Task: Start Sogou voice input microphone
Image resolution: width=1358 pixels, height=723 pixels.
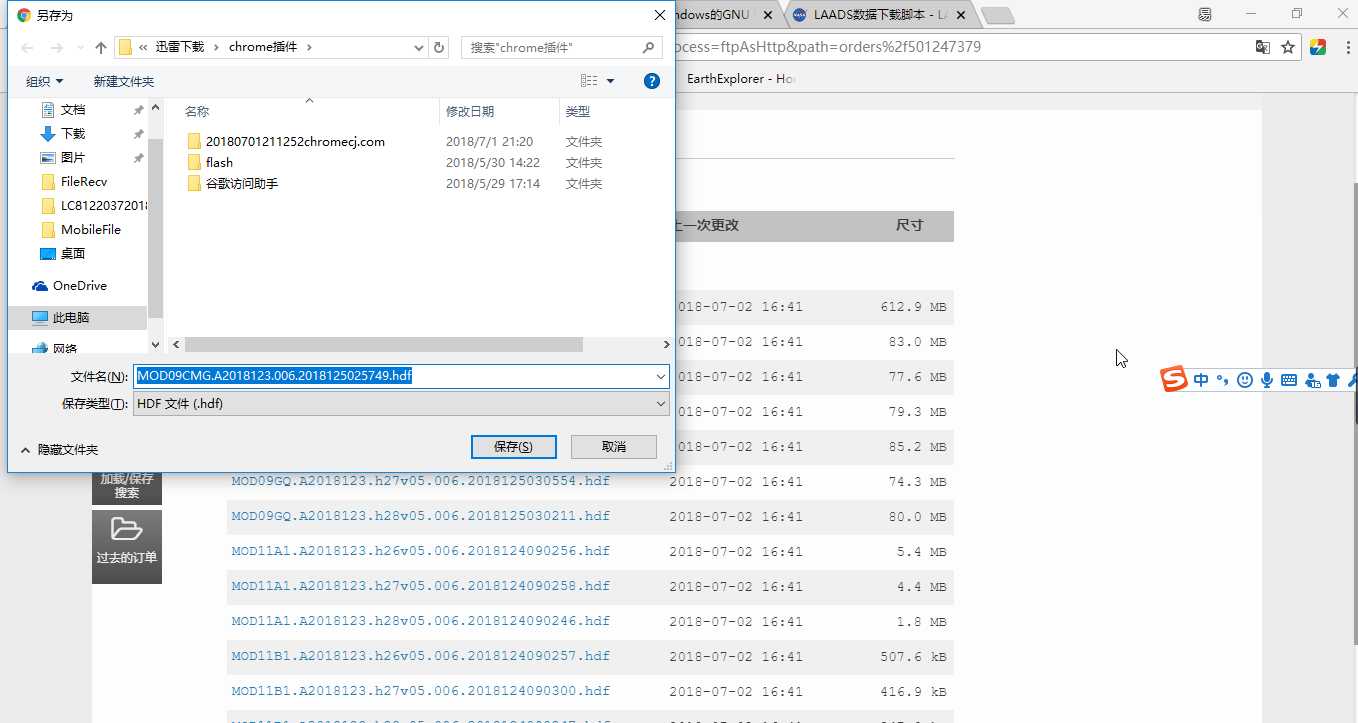Action: click(1266, 380)
